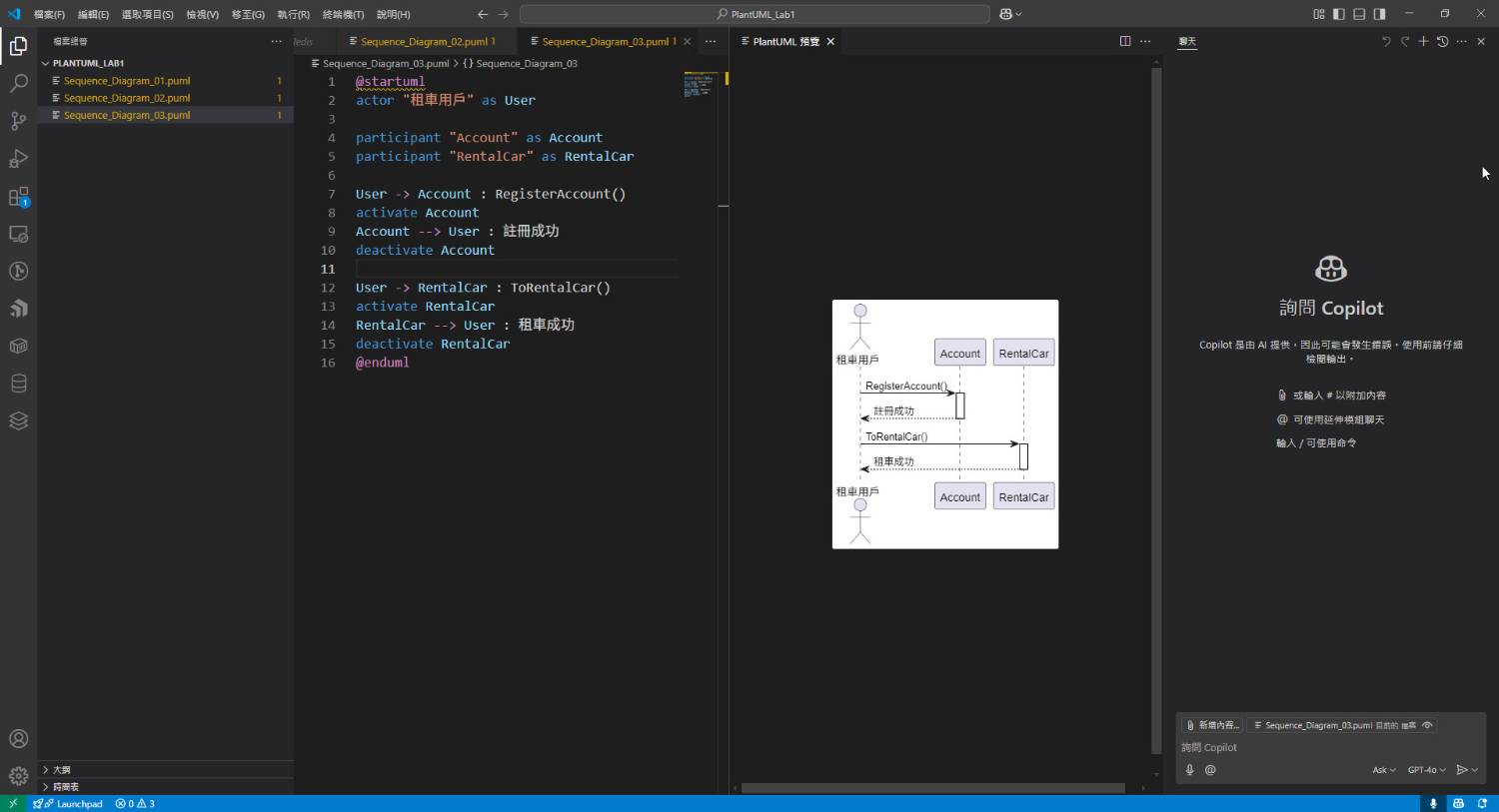
Task: Insert an @ mention in chat
Action: (1210, 770)
